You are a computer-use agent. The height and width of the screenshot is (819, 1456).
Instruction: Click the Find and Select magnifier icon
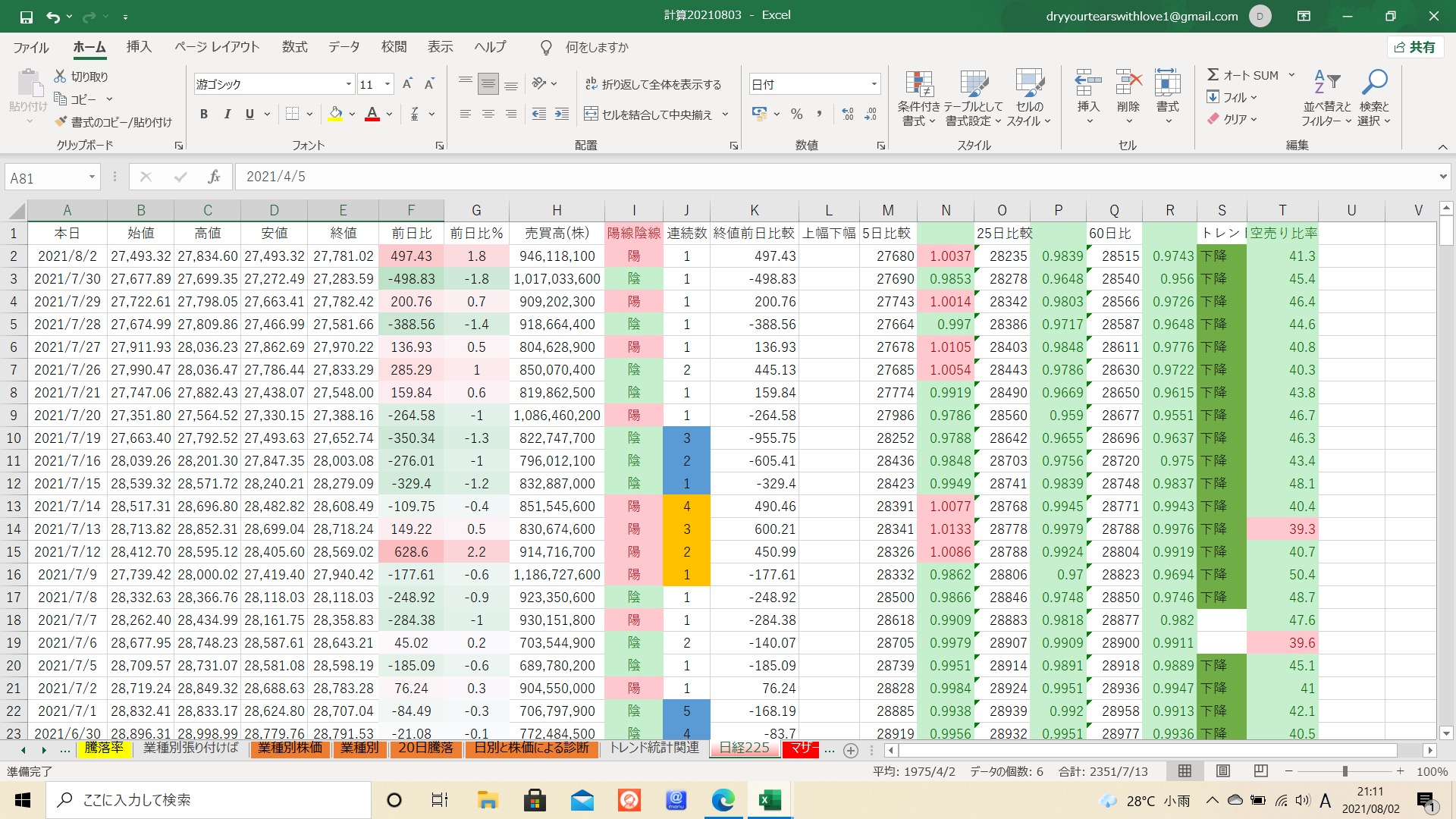(x=1373, y=82)
